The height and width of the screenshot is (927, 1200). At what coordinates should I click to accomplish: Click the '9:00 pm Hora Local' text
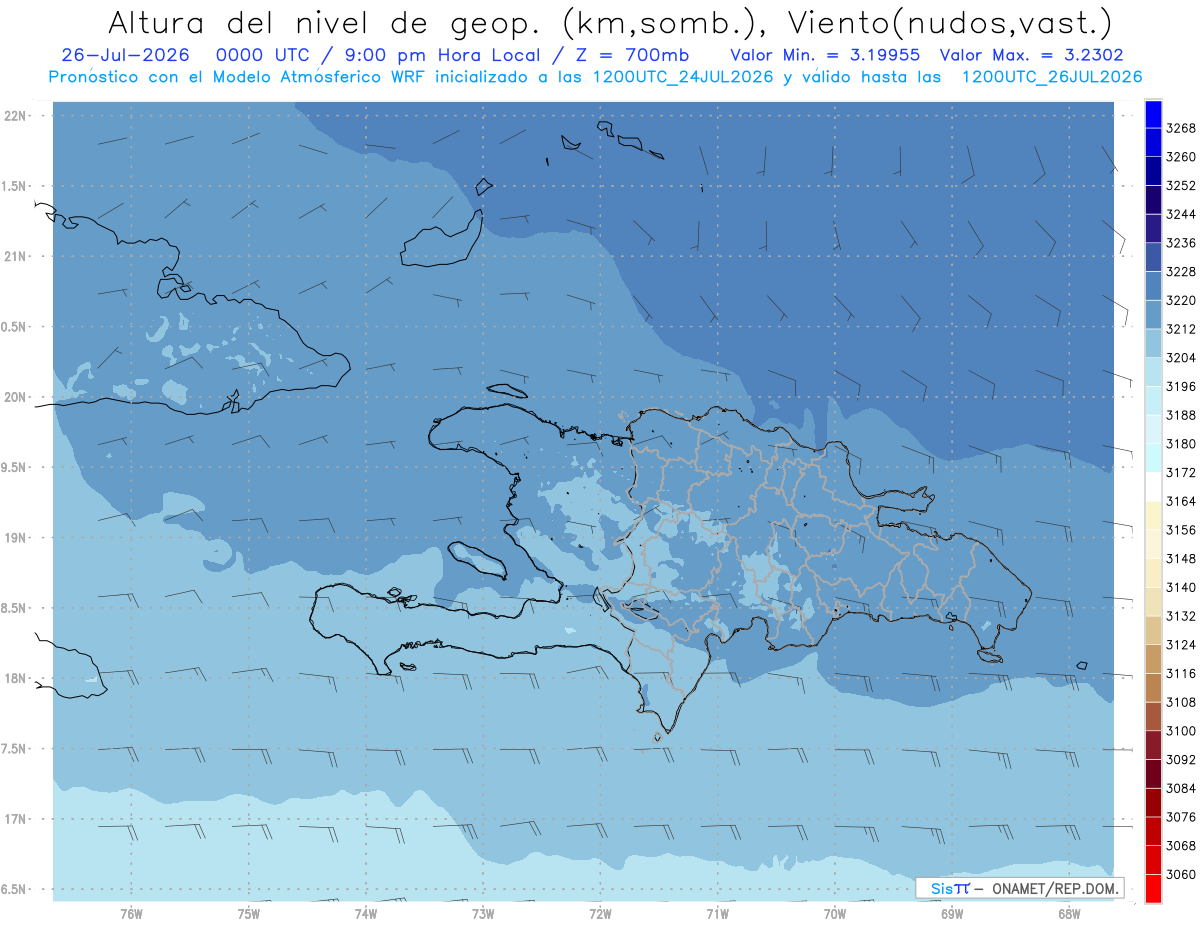[442, 55]
